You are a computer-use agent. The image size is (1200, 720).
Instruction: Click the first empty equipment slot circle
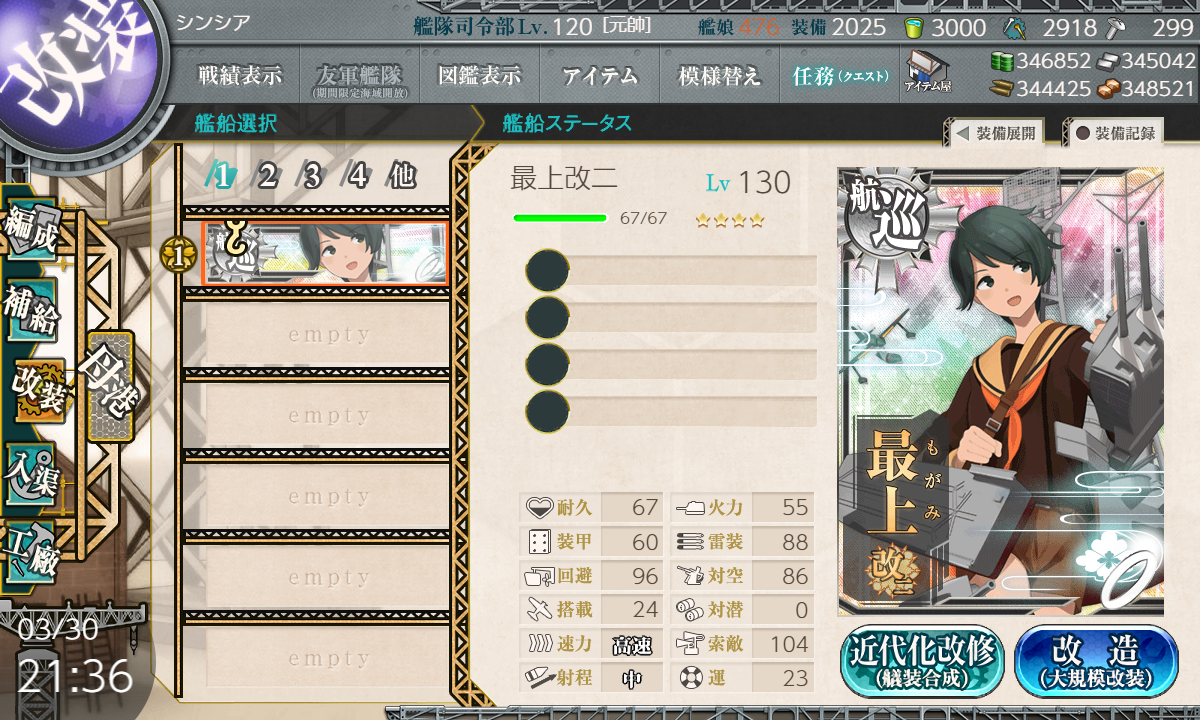click(x=547, y=270)
